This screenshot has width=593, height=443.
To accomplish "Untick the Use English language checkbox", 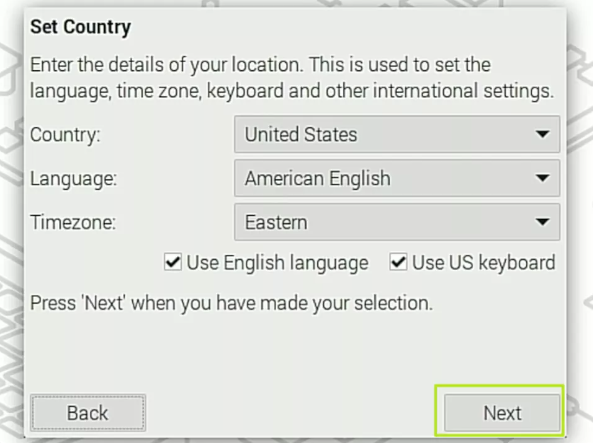I will [173, 262].
